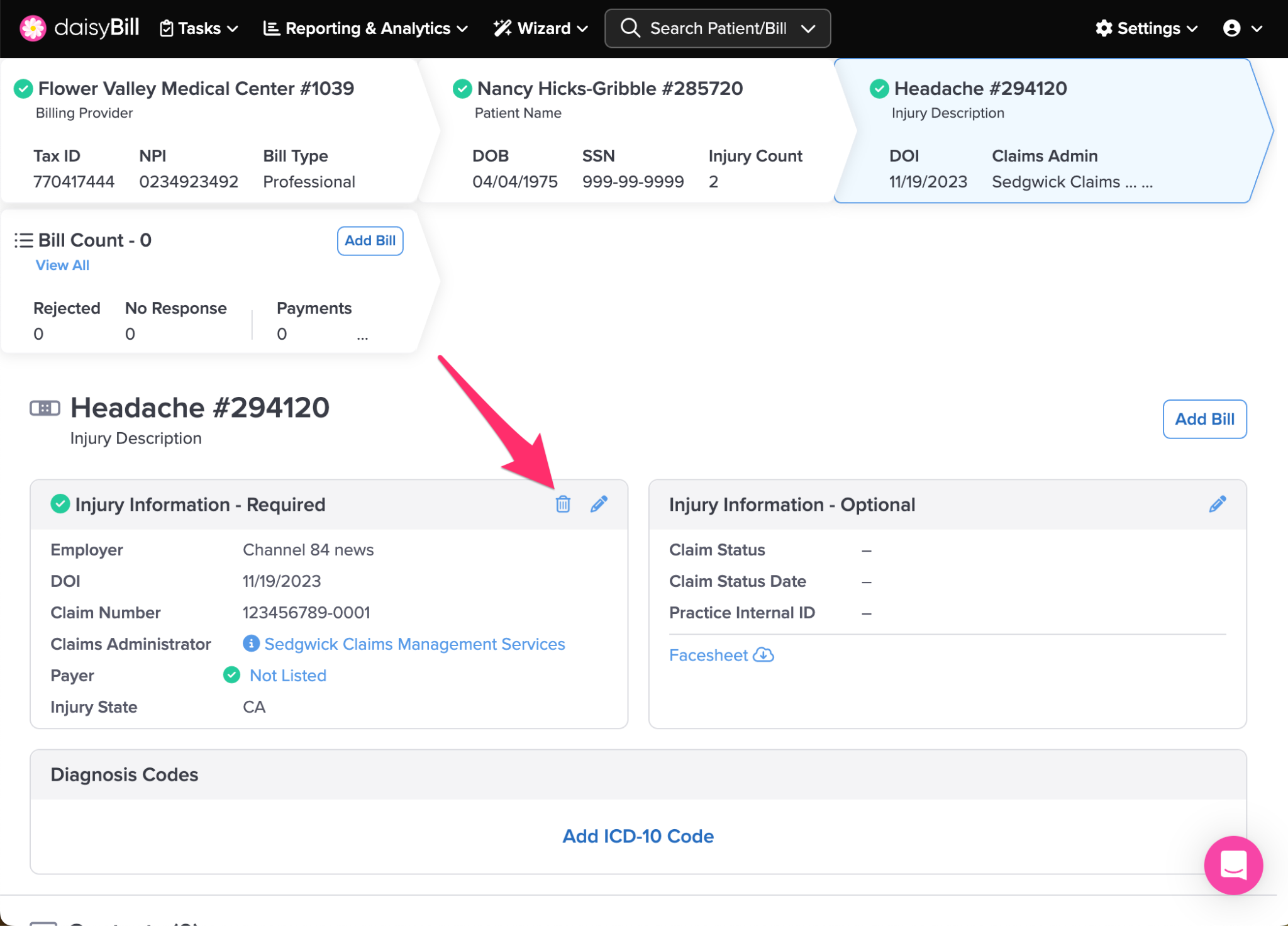Click the Claims Administrator info icon
Image resolution: width=1288 pixels, height=926 pixels.
(251, 644)
